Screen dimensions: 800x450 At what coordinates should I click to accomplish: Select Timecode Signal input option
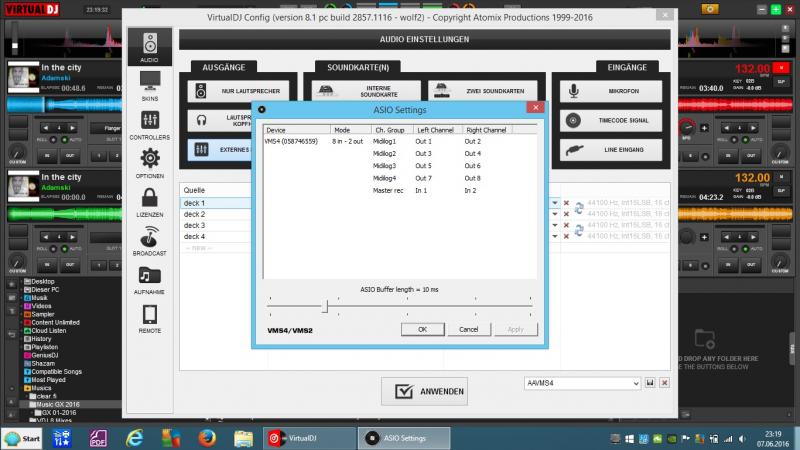pos(611,120)
